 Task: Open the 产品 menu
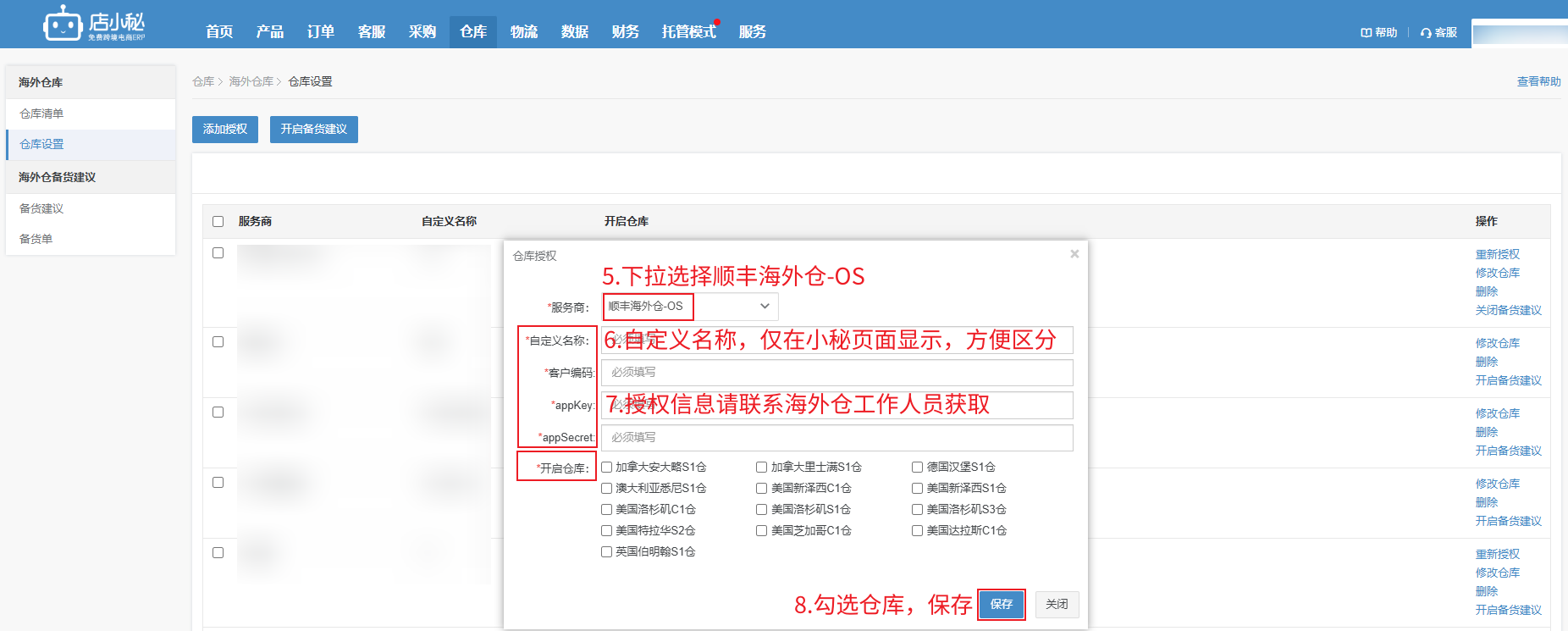coord(270,31)
